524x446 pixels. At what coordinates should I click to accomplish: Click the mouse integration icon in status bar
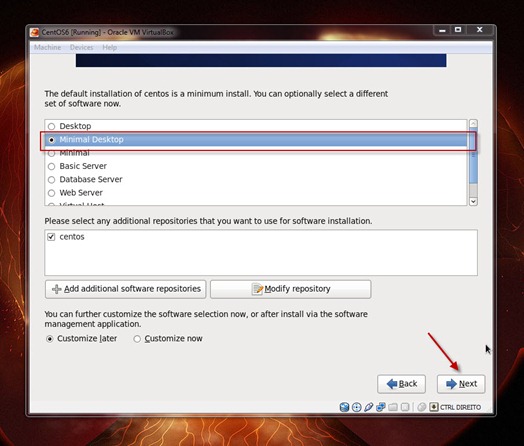click(422, 407)
